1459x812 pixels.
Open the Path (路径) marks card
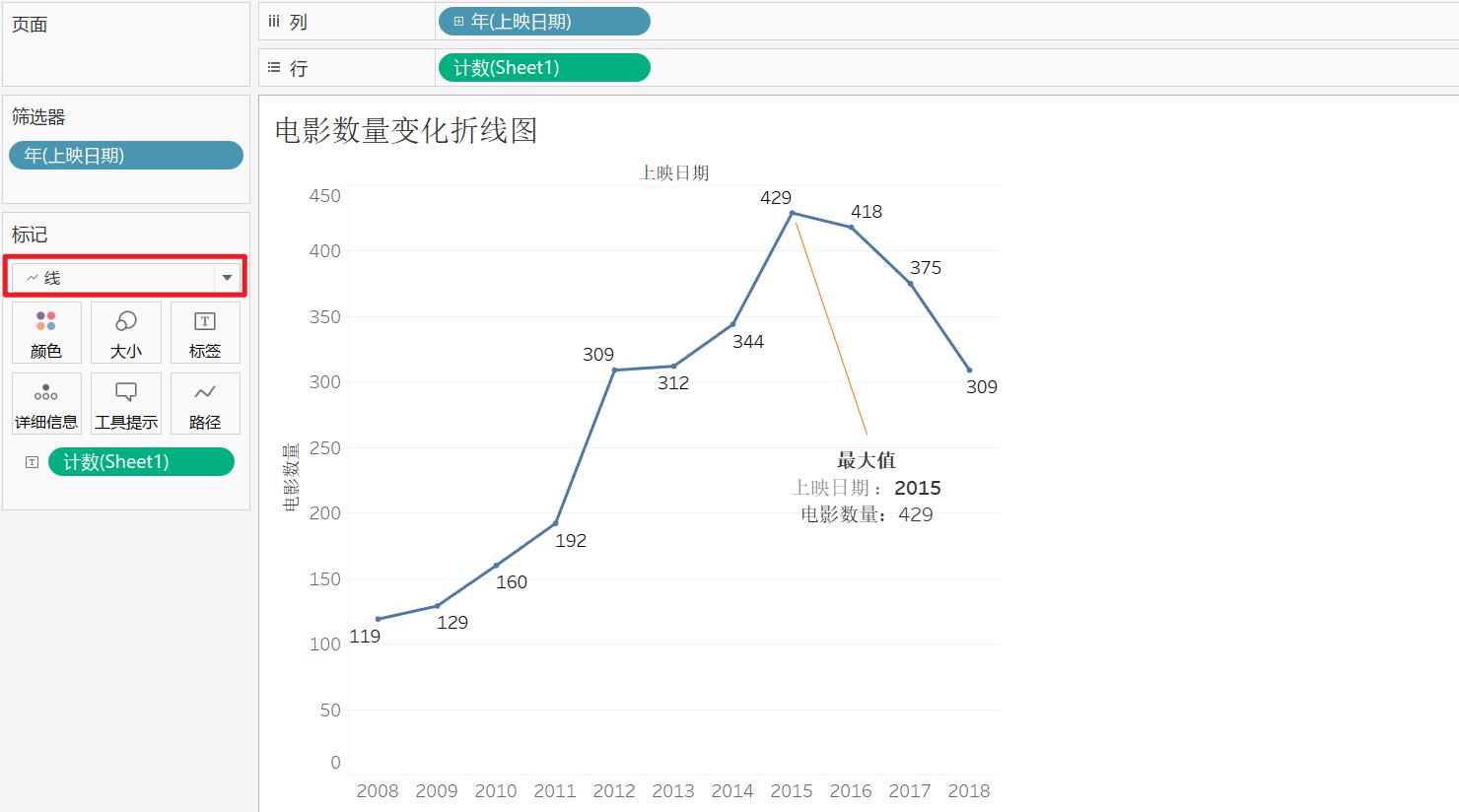tap(205, 404)
